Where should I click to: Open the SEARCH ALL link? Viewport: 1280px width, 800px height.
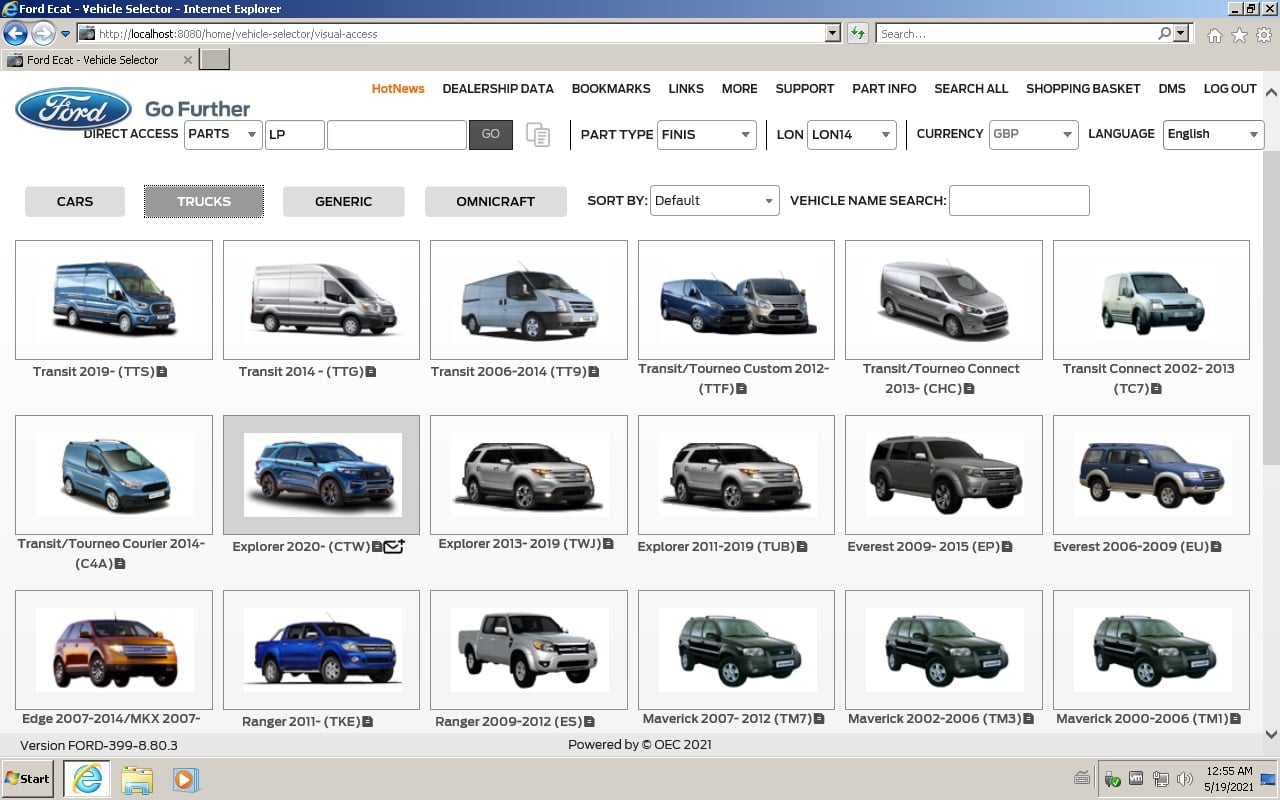click(x=971, y=89)
